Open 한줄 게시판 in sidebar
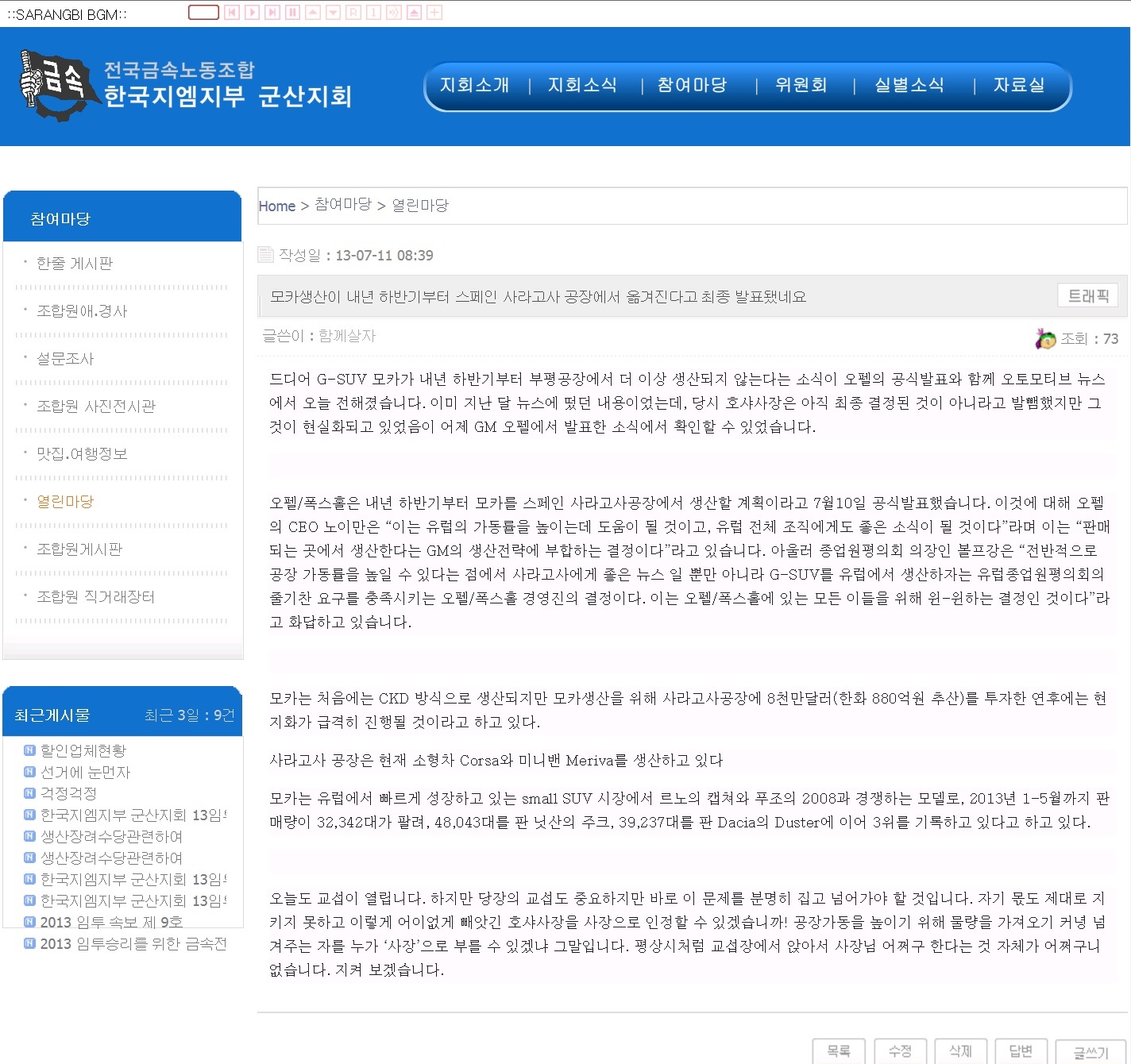The height and width of the screenshot is (1064, 1131). 75,263
